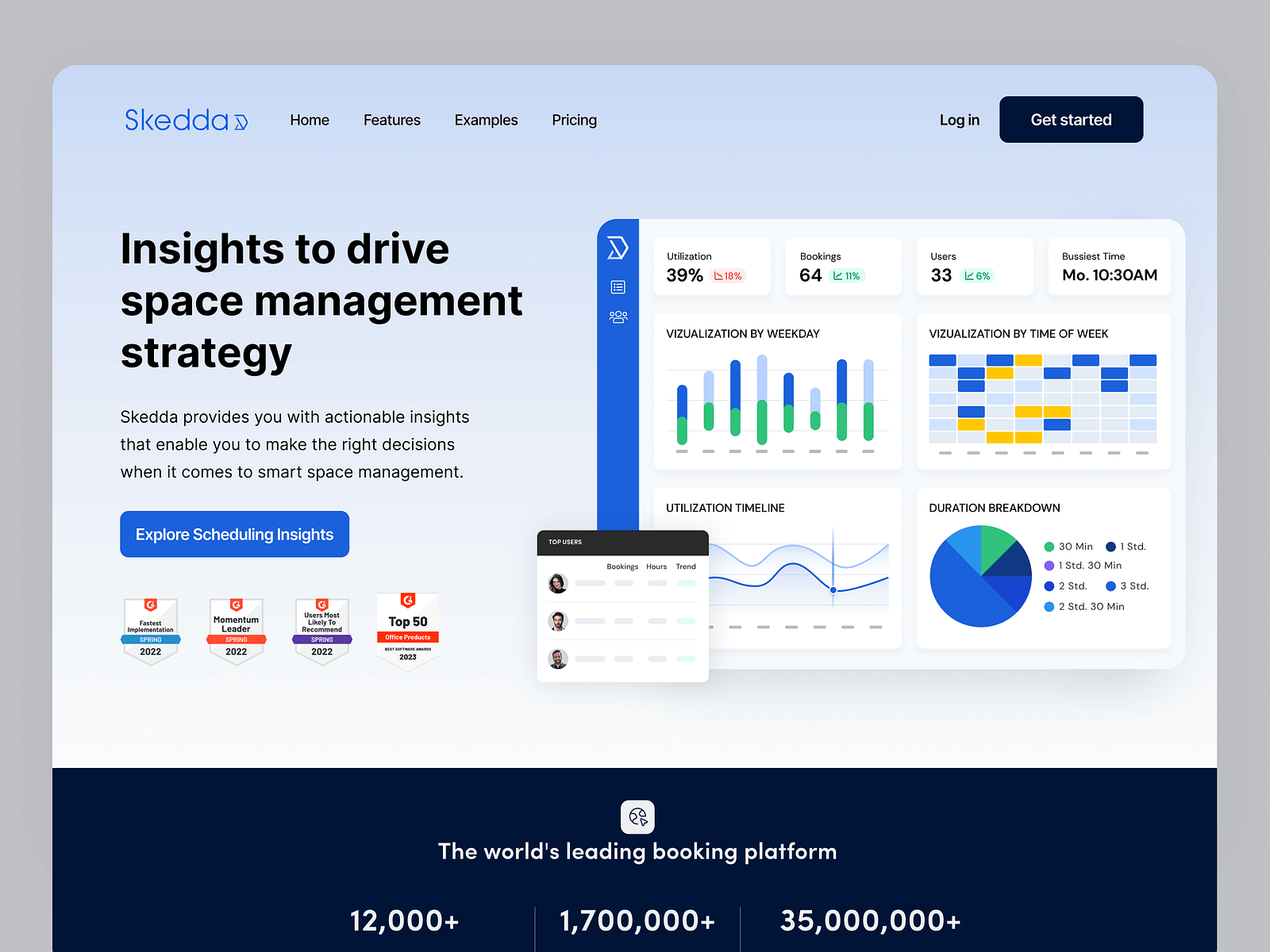Click the first avatar in the Top Users panel

tap(558, 583)
